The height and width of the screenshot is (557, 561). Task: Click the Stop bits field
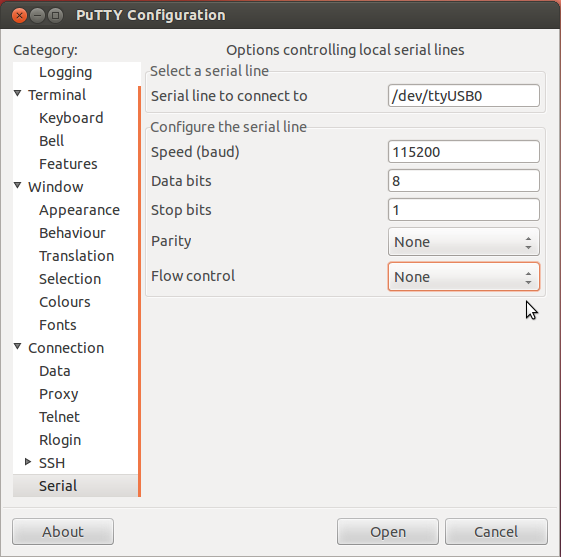(x=464, y=210)
